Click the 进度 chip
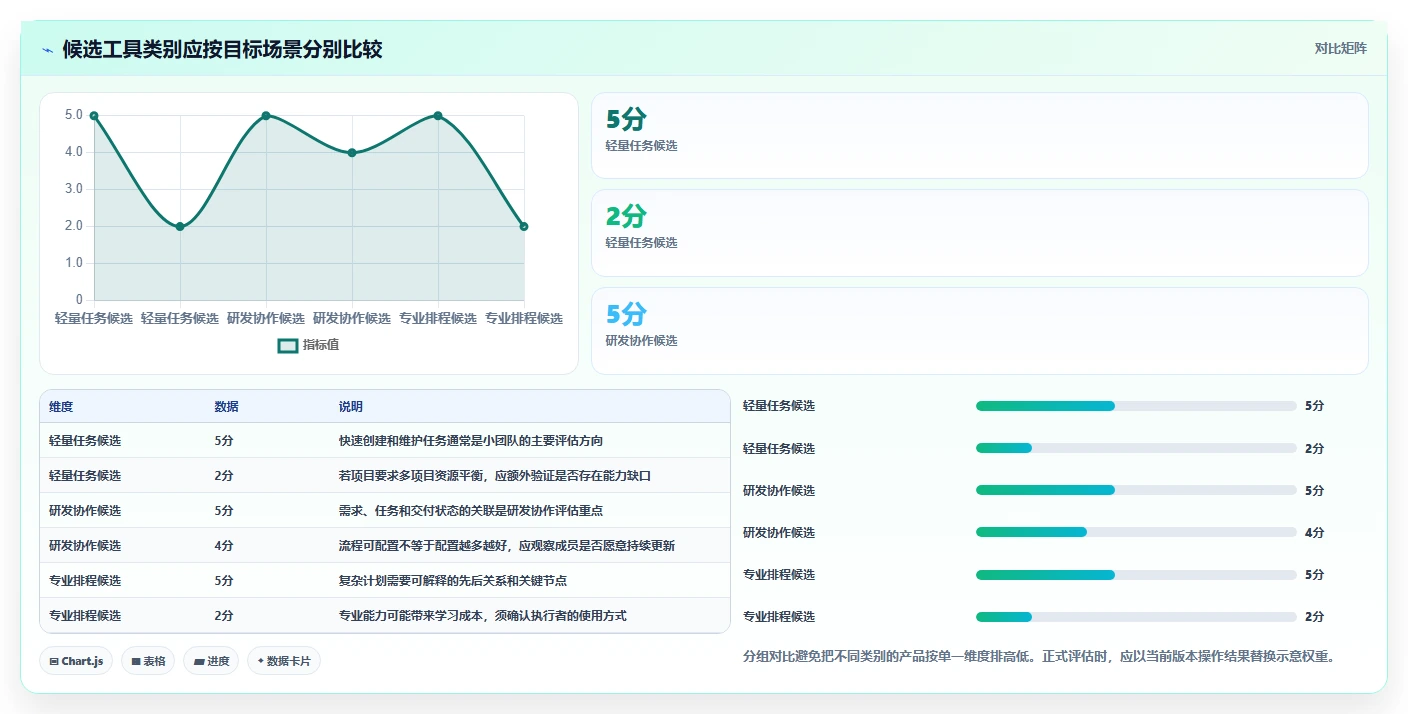The width and height of the screenshot is (1408, 714). tap(211, 661)
